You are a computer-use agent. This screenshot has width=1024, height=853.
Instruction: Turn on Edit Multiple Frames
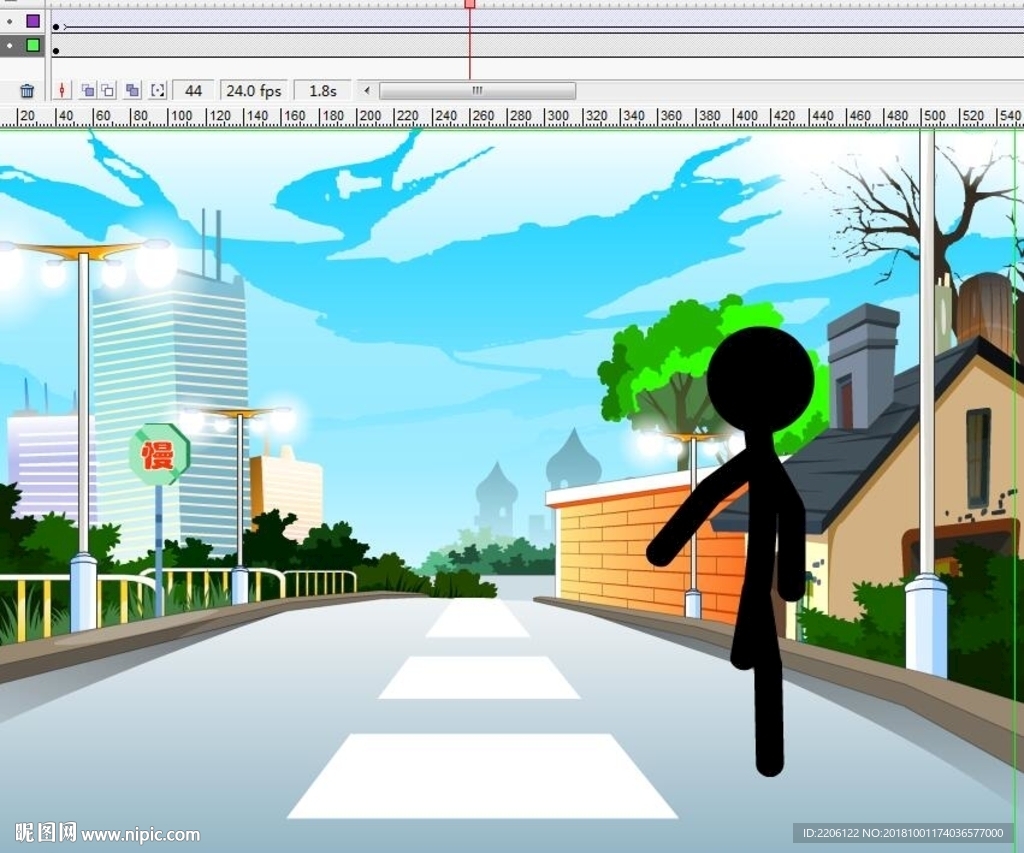click(x=132, y=91)
